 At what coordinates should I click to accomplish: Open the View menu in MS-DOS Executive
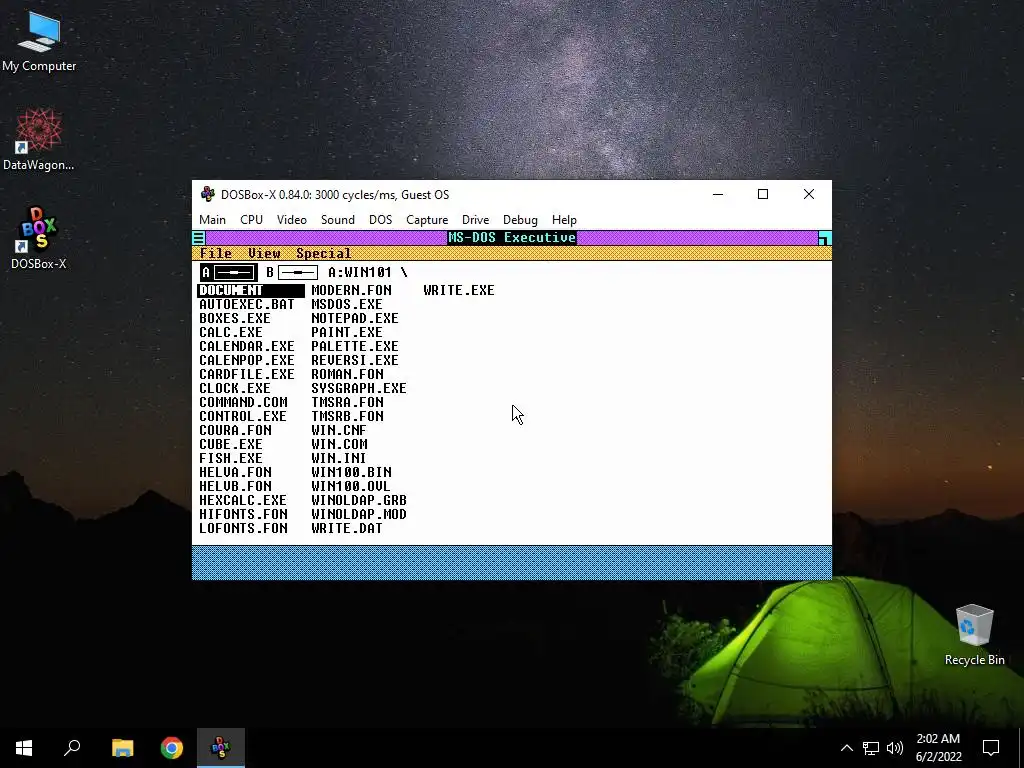[x=264, y=253]
